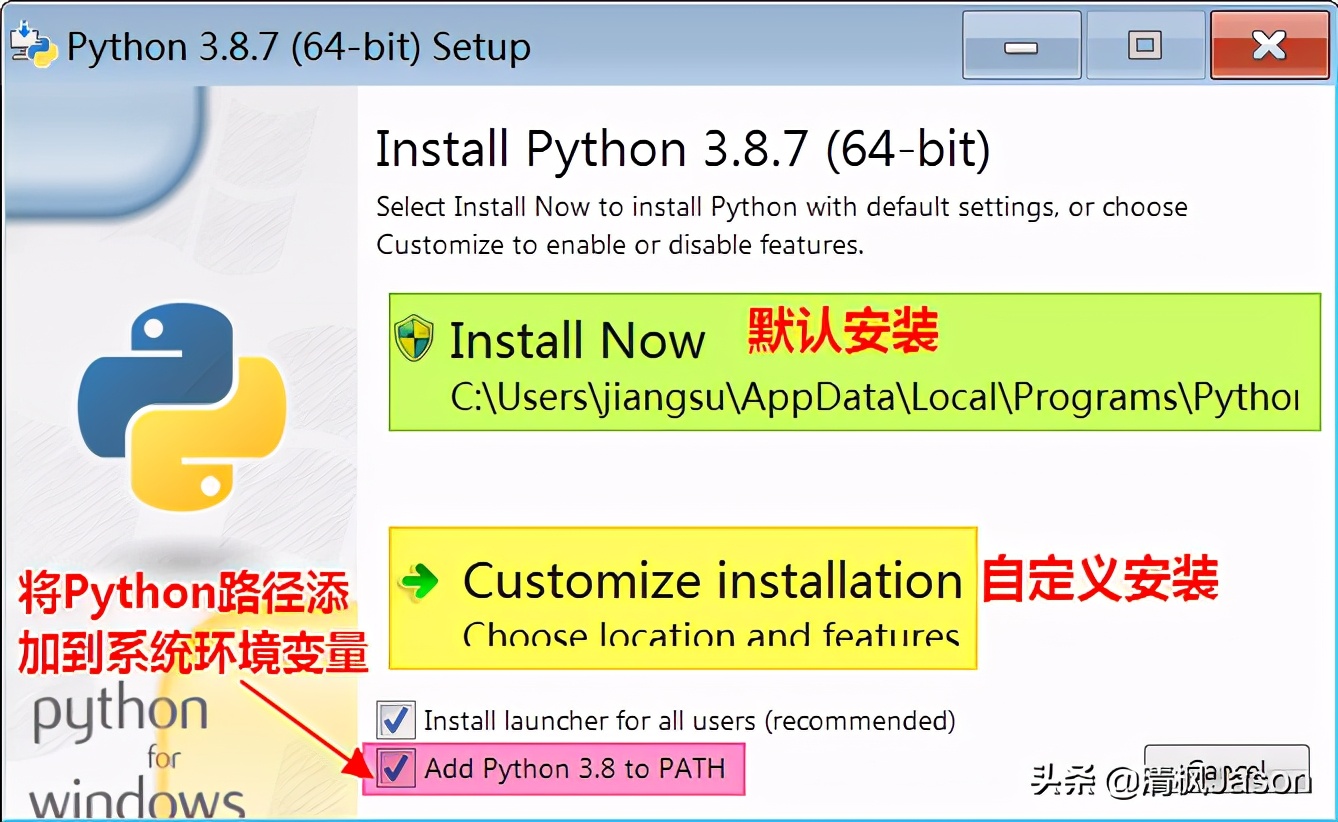Click the red close icon at top right
Image resolution: width=1338 pixels, height=822 pixels.
click(1269, 44)
